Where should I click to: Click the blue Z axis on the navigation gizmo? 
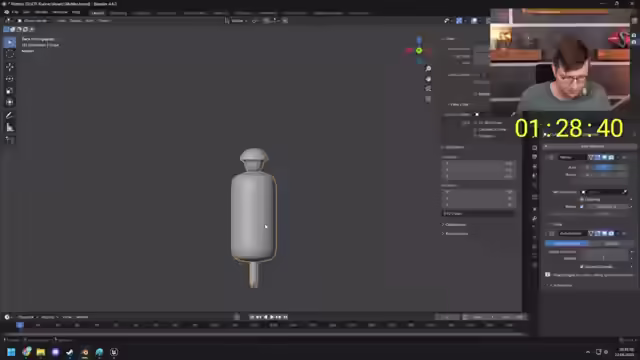click(419, 40)
